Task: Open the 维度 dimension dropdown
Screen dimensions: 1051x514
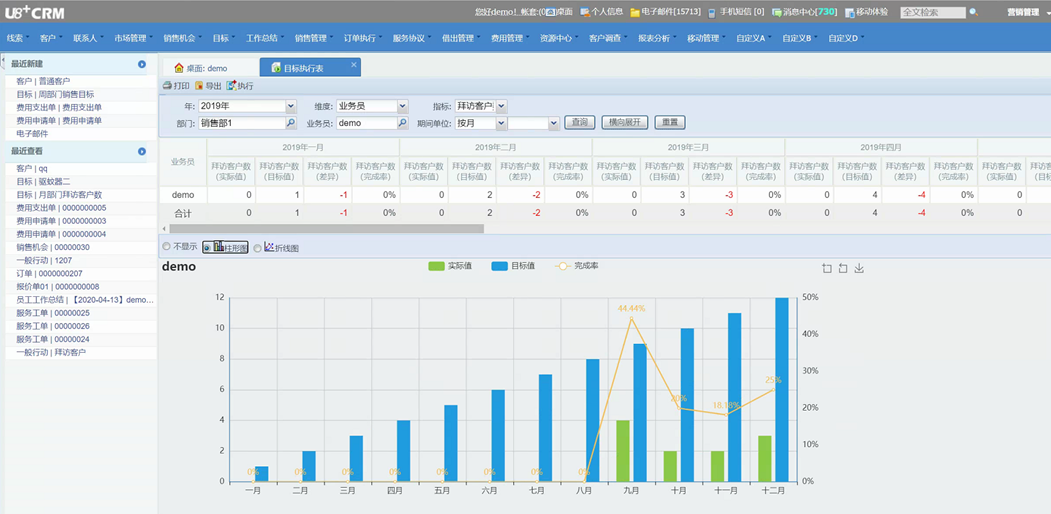Action: pos(402,106)
